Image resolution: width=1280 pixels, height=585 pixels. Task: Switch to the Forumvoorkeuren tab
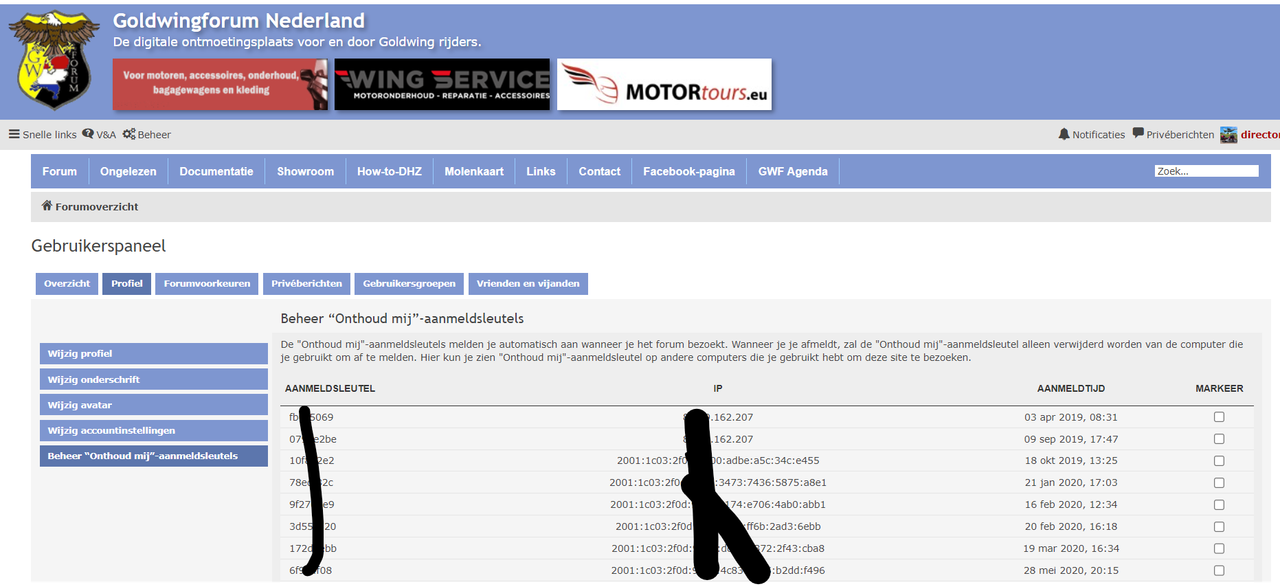point(207,284)
